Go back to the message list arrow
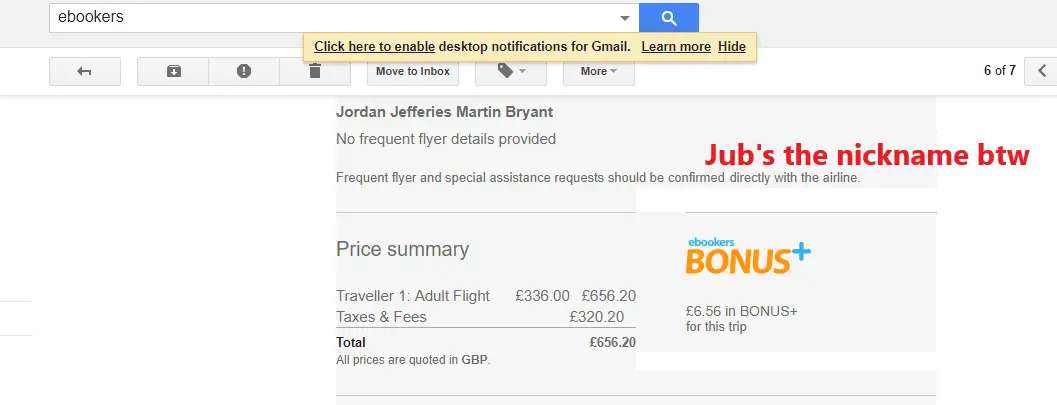This screenshot has width=1057, height=405. (x=84, y=71)
